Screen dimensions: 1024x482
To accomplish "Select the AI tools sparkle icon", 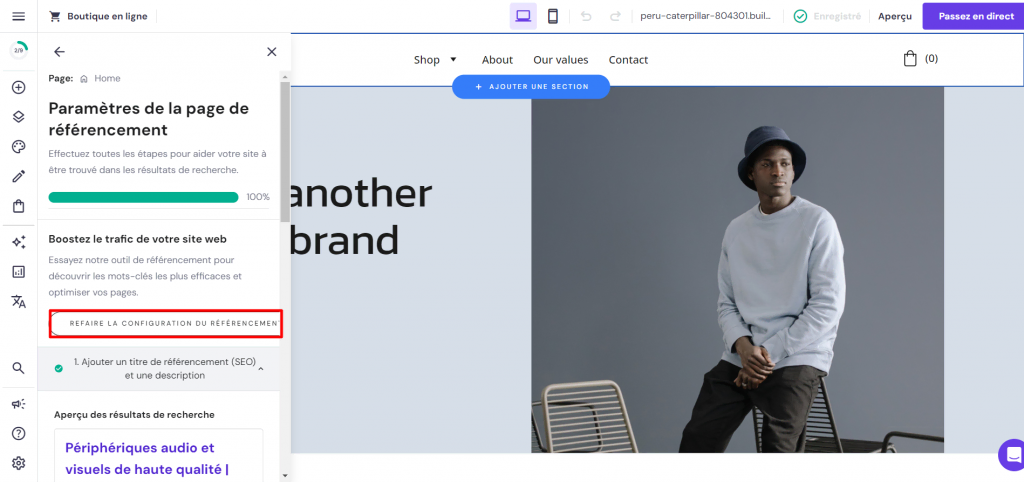I will (x=18, y=242).
